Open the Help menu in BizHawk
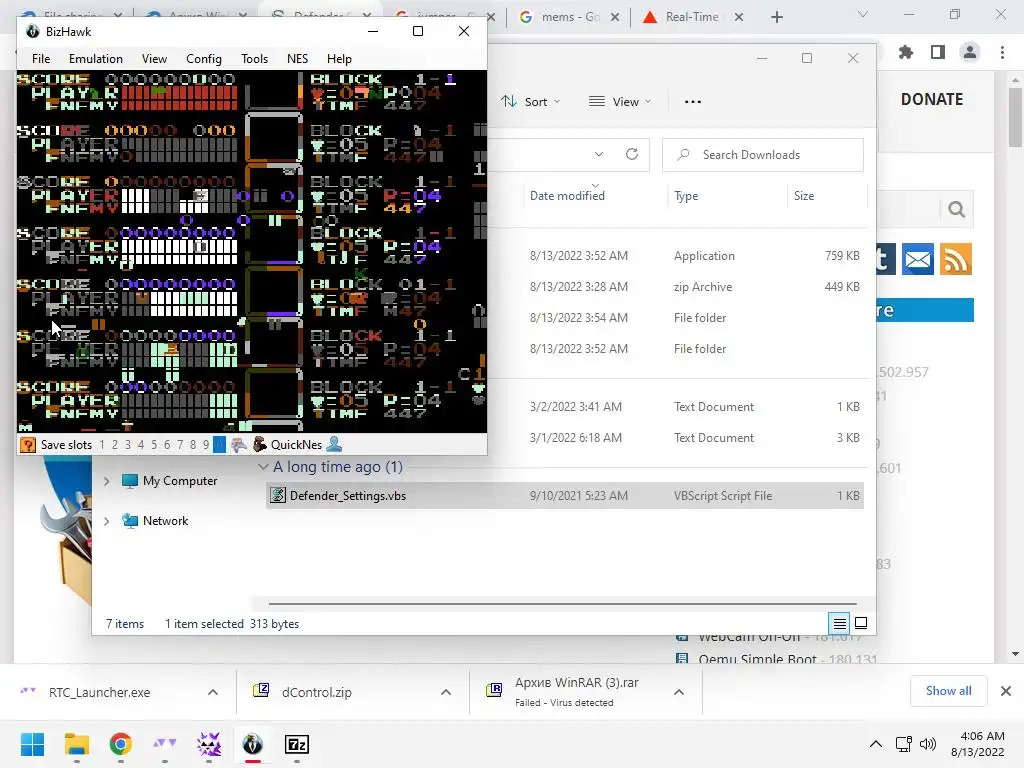1024x768 pixels. [x=339, y=59]
